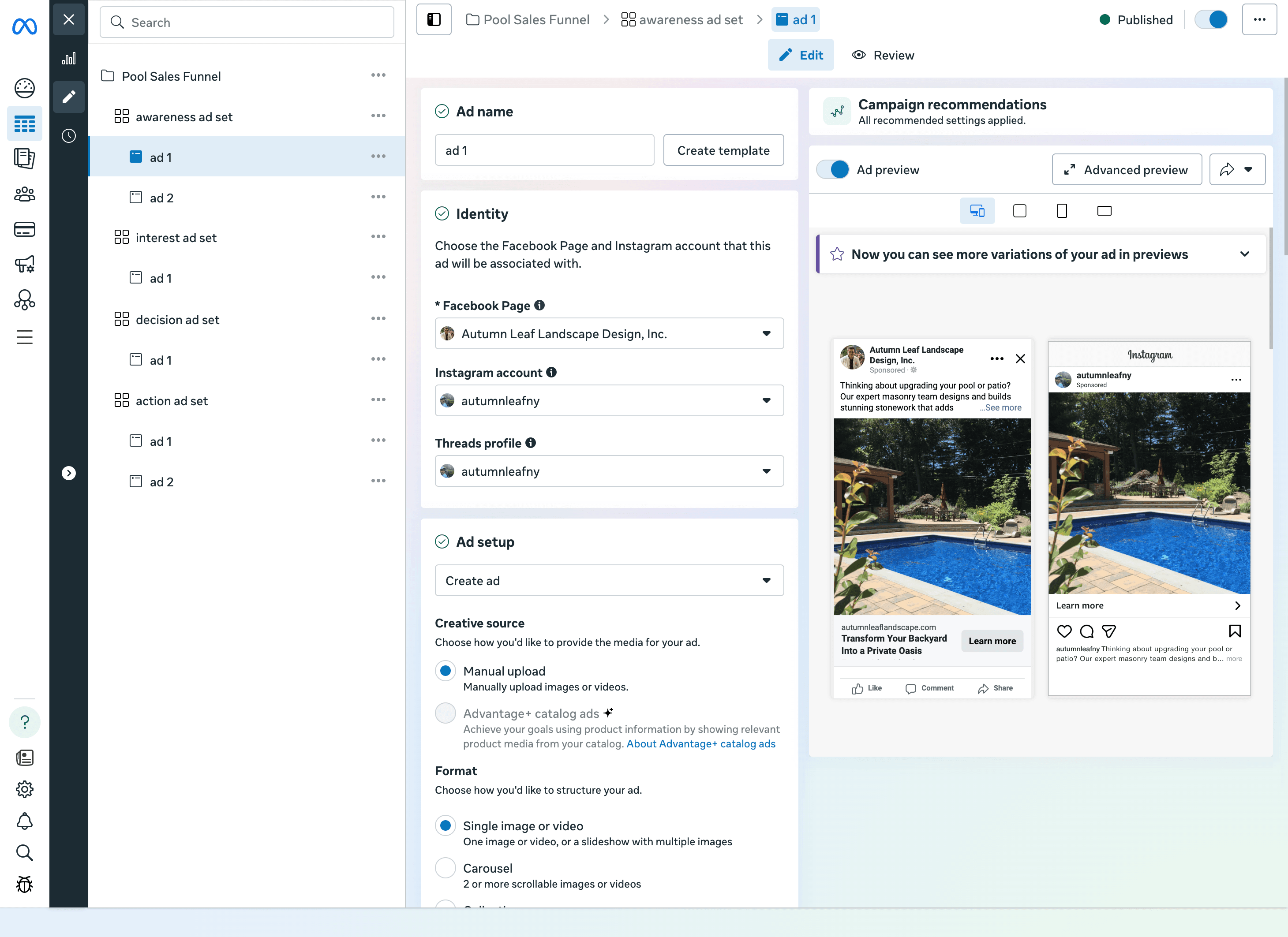Toggle the Ad preview switch
The image size is (1288, 937).
point(832,169)
